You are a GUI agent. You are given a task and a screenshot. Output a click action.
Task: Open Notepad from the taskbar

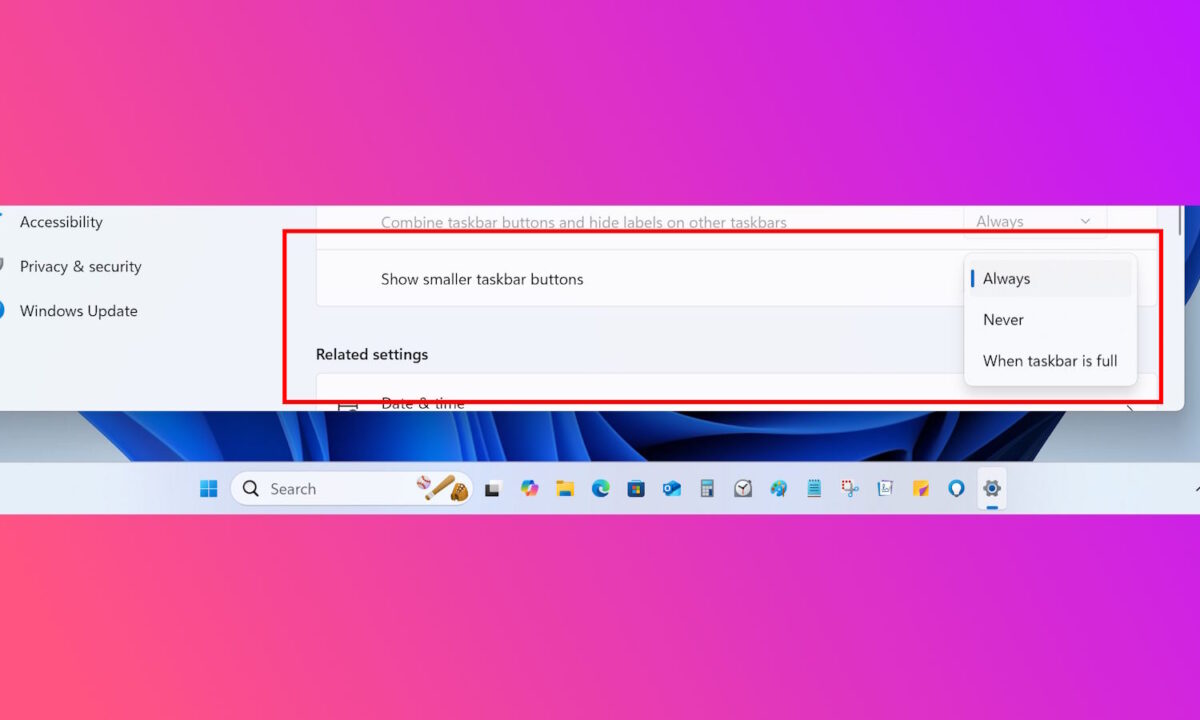pos(814,488)
